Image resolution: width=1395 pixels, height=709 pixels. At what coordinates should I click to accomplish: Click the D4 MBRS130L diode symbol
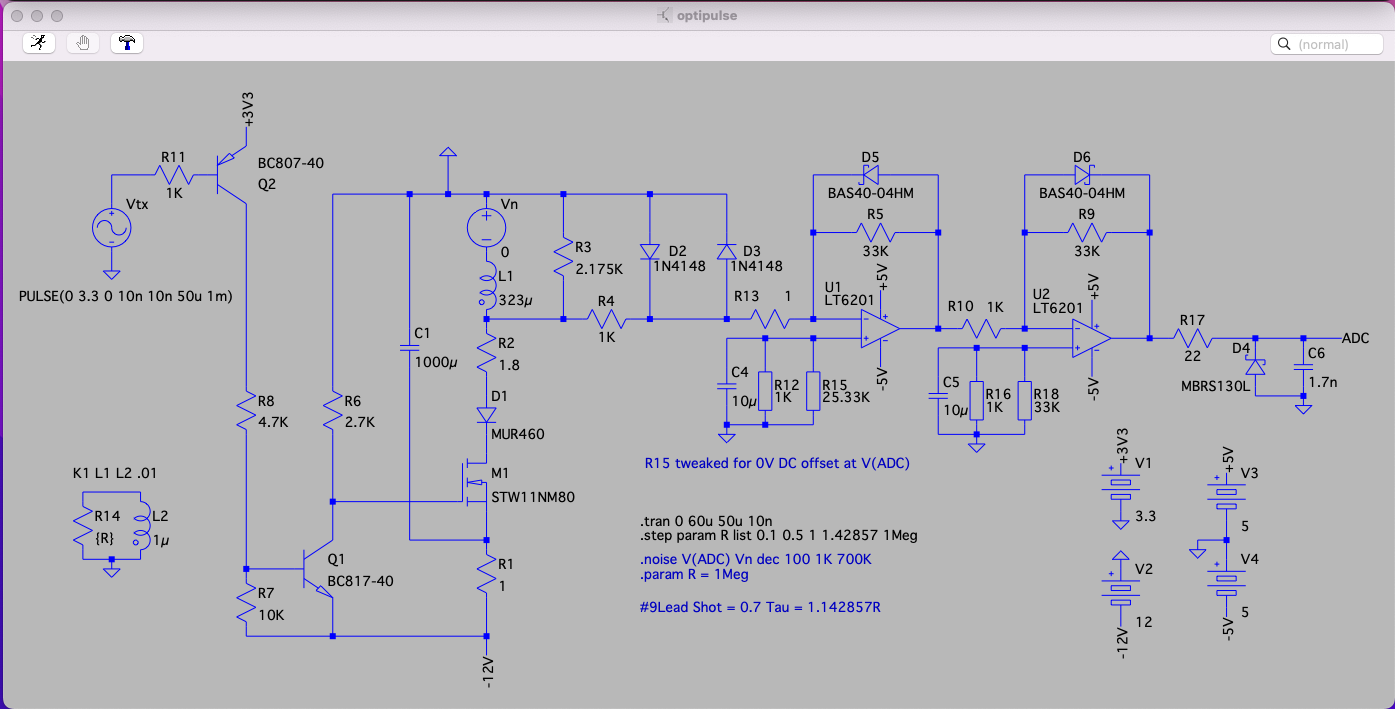coord(1255,367)
